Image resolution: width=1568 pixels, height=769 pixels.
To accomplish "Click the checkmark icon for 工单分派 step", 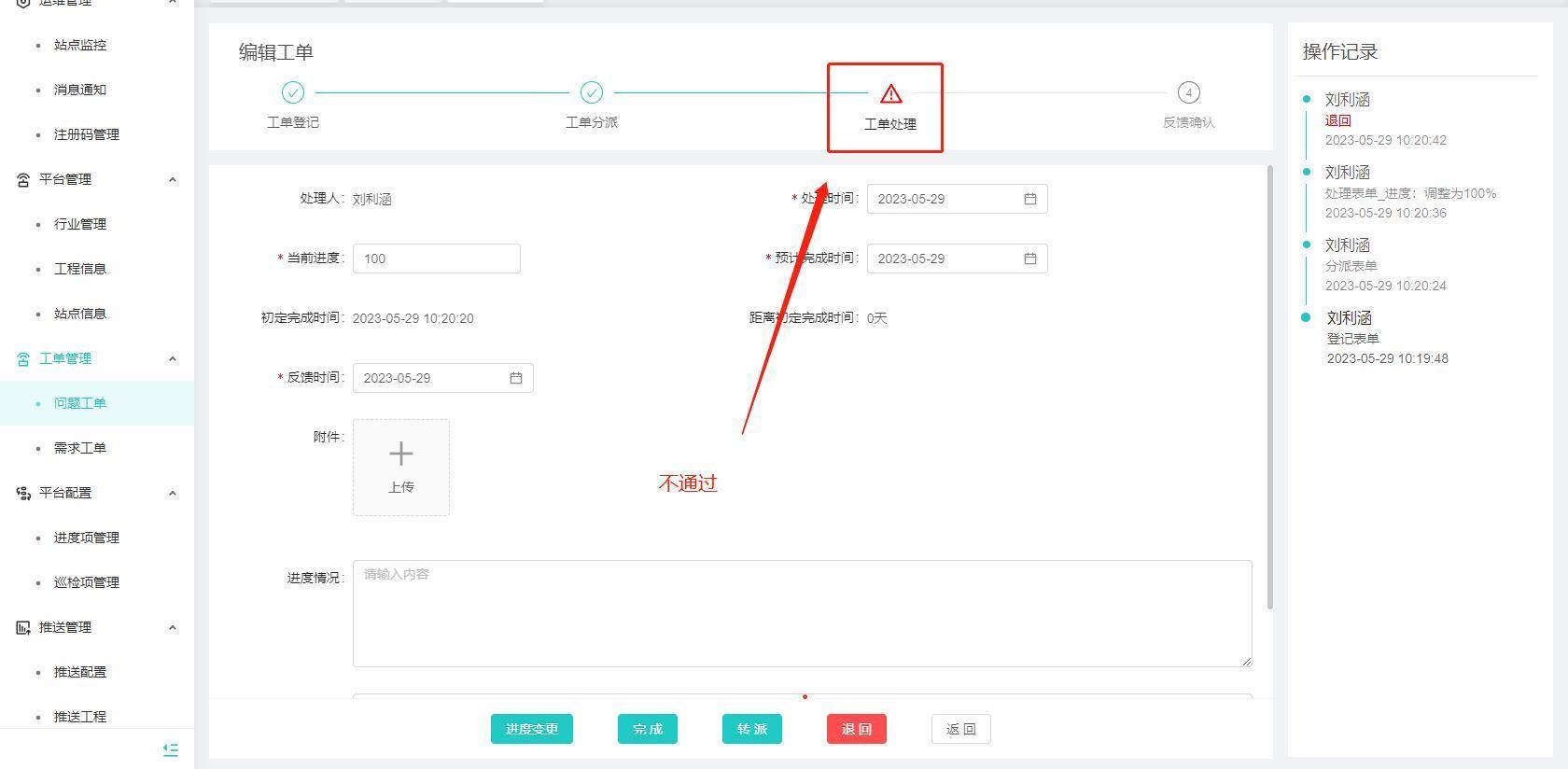I will [592, 92].
